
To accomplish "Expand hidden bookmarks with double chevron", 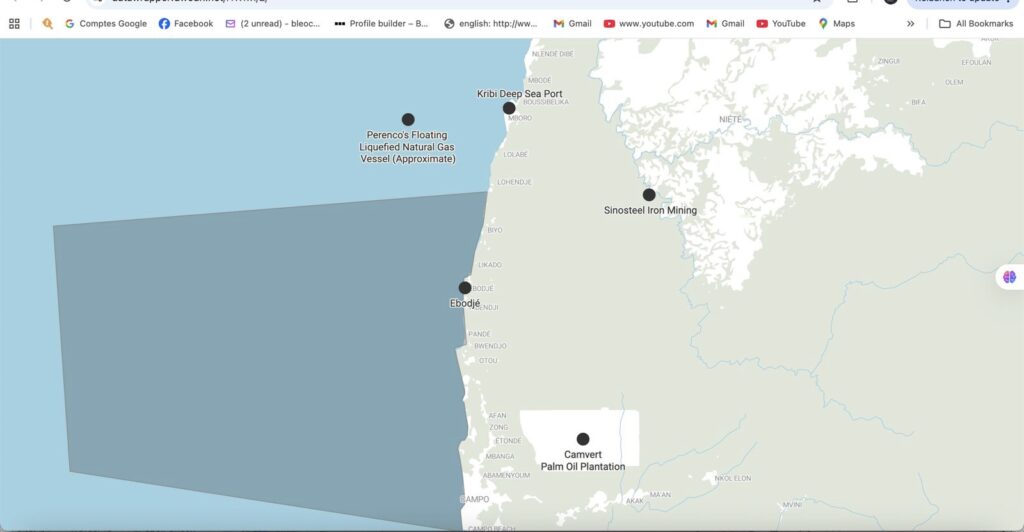I will click(910, 24).
